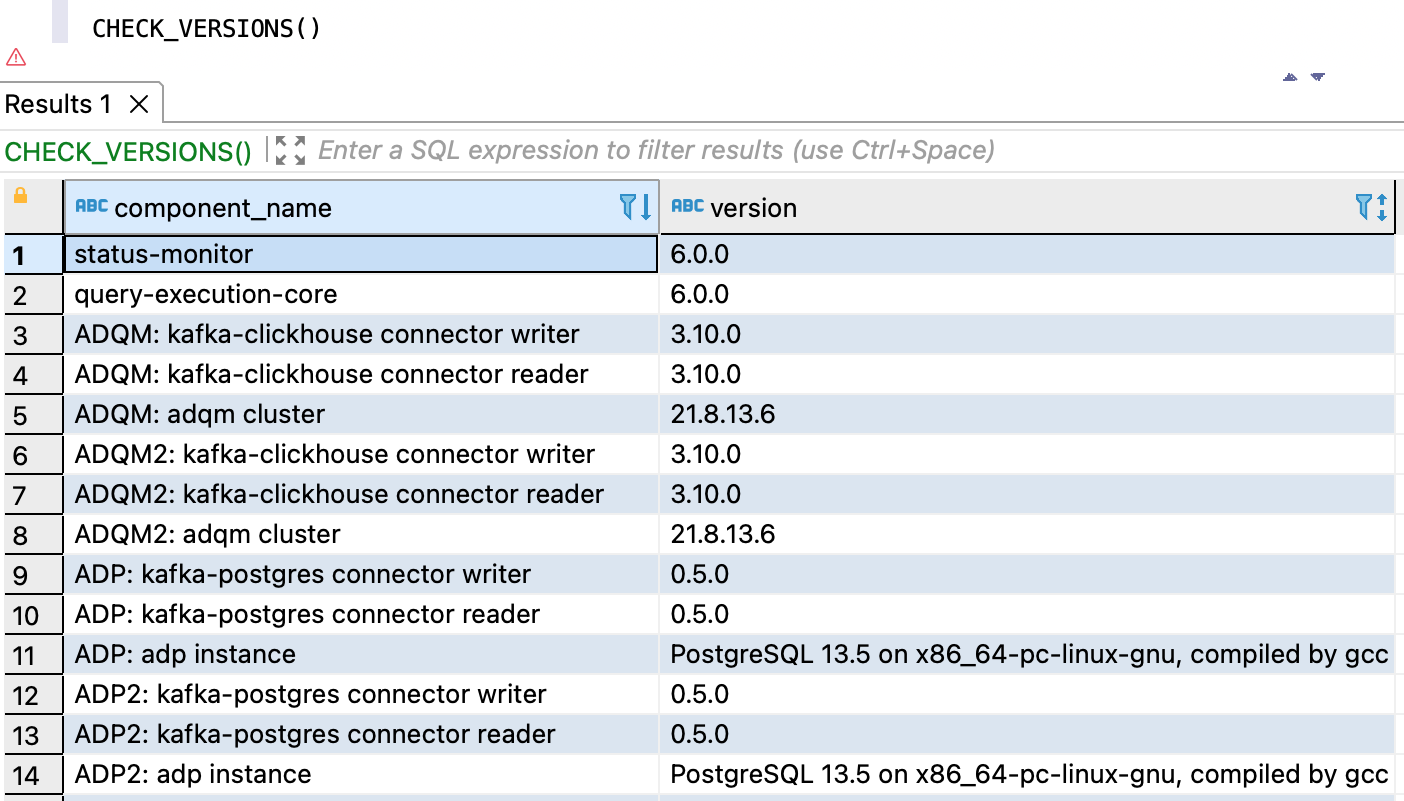Select the 'ADQM2: kafka-clickhouse connector reader' cell

tap(361, 494)
